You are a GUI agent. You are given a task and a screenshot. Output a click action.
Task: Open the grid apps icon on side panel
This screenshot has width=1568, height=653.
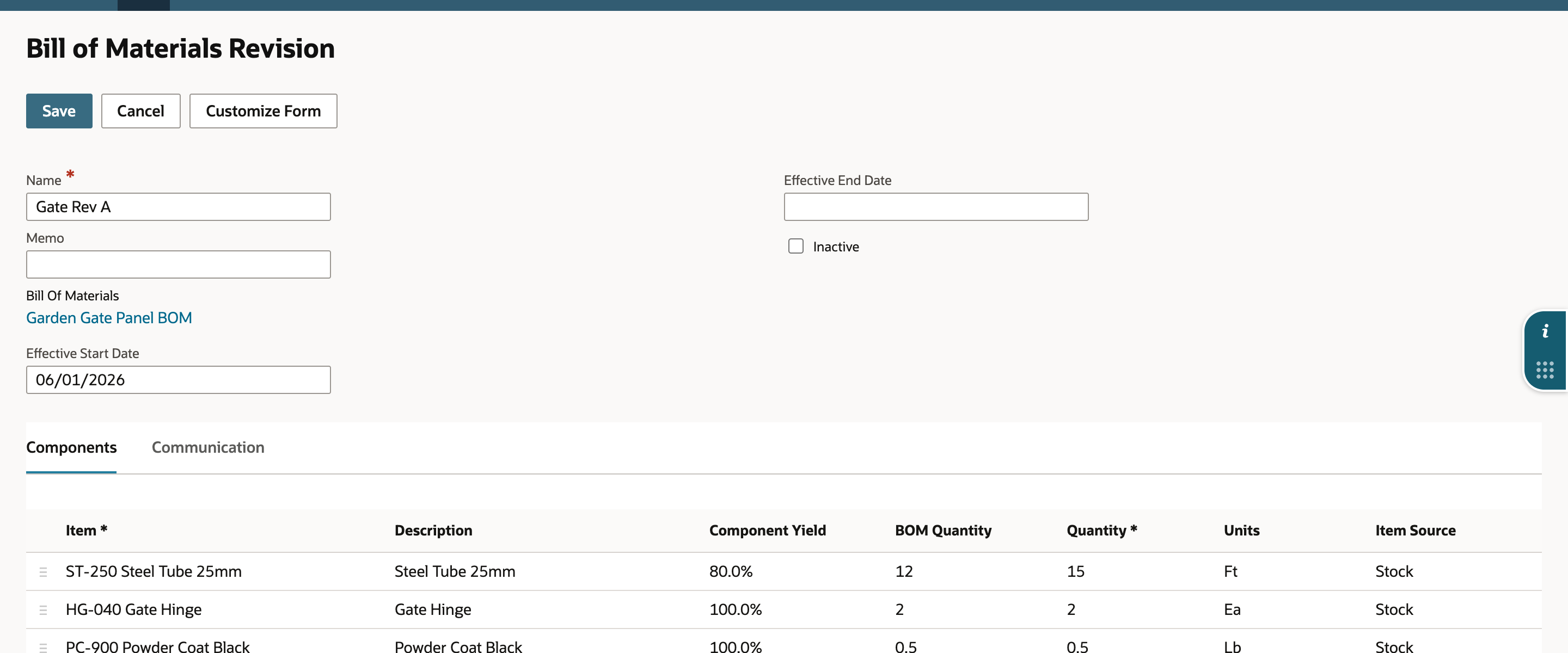click(x=1545, y=370)
